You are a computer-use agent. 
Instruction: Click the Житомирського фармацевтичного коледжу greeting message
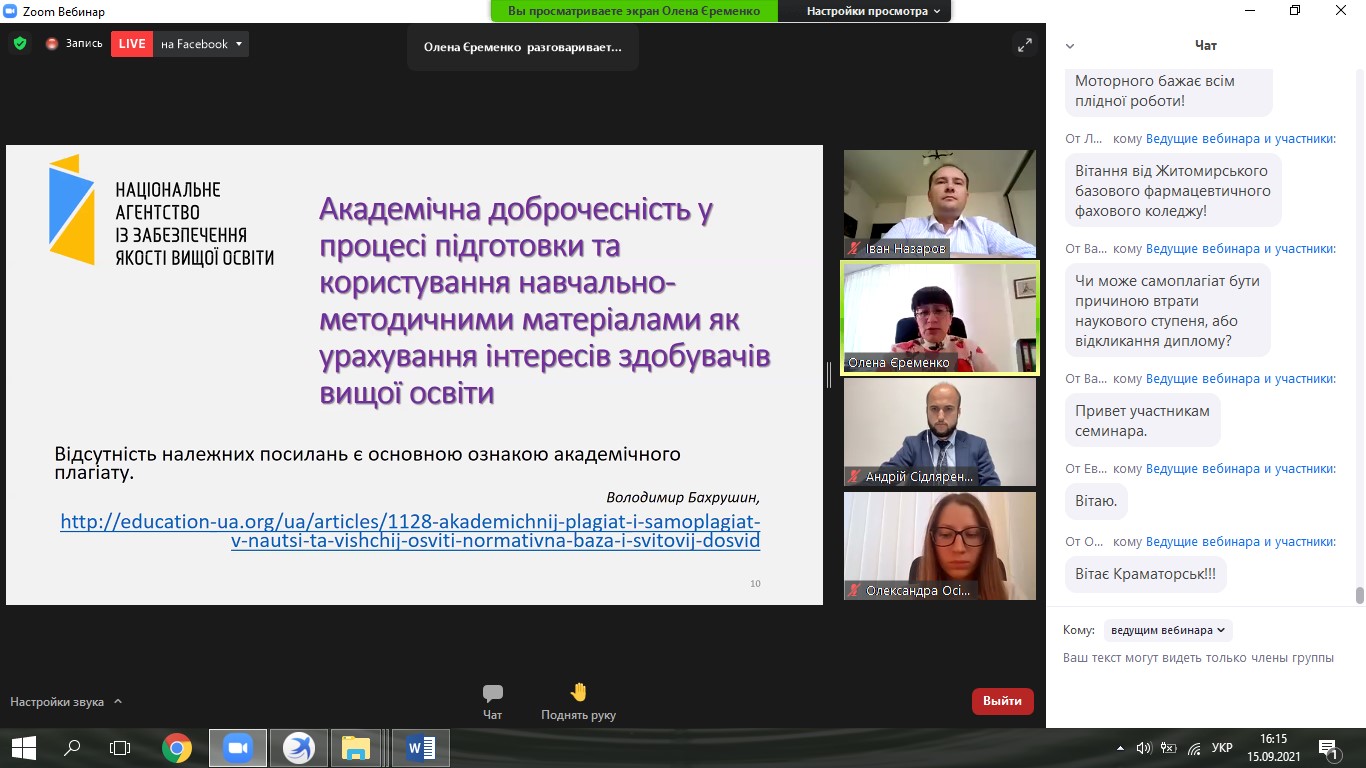[1173, 190]
